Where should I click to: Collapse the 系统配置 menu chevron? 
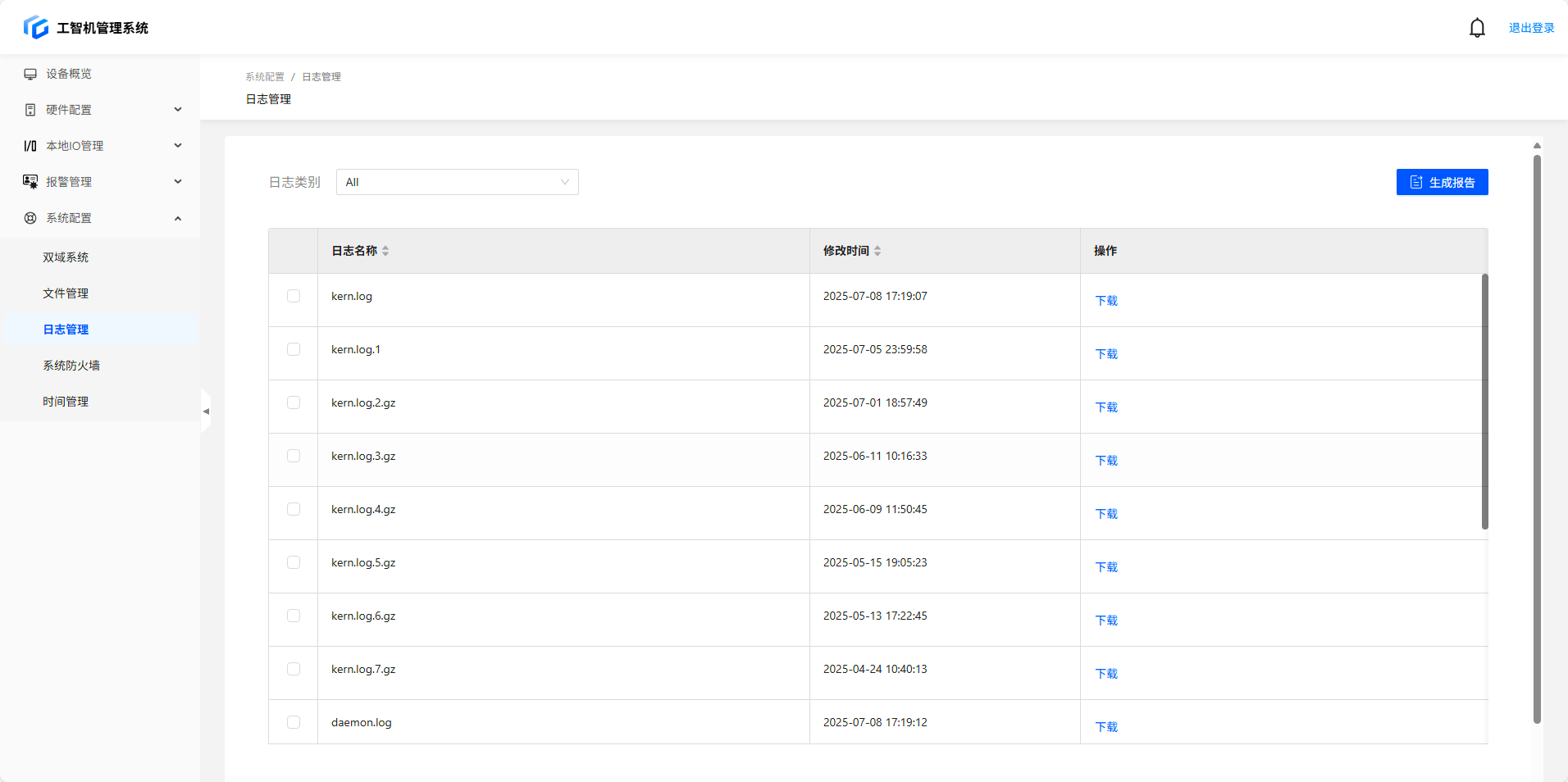(x=178, y=218)
